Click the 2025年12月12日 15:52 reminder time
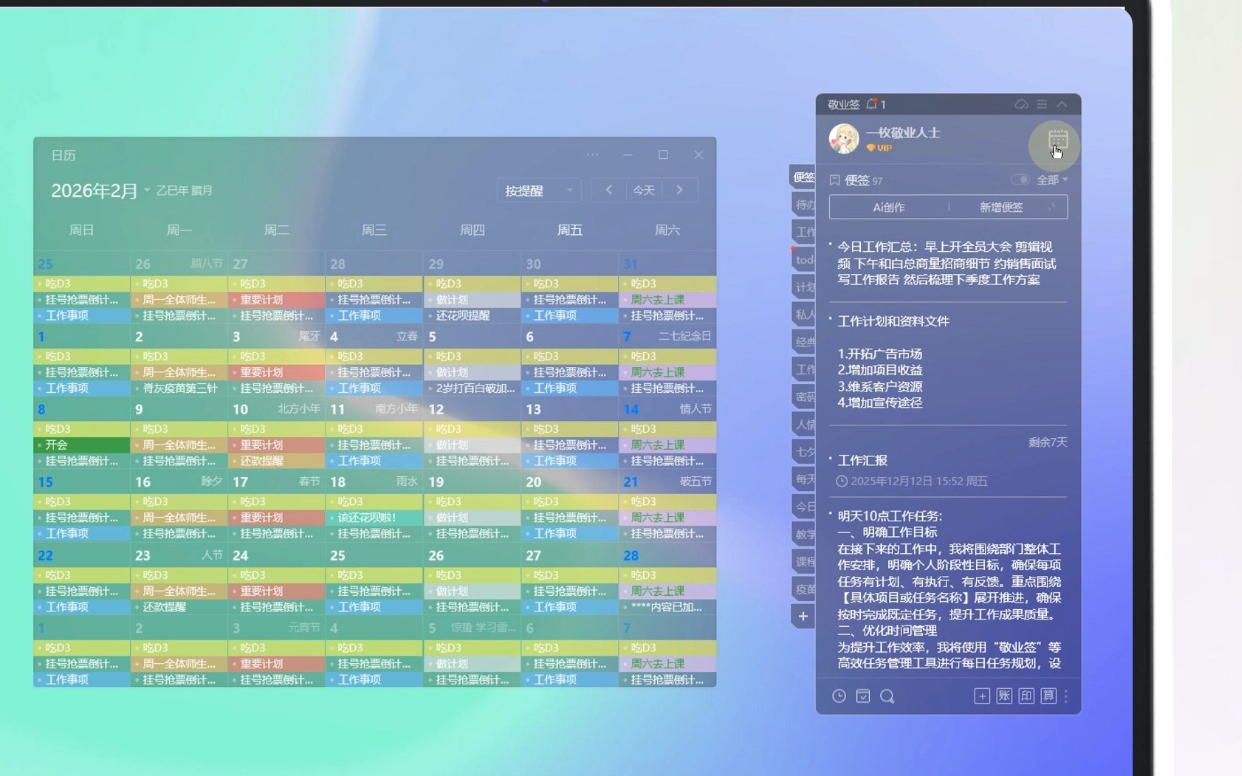 (x=912, y=481)
